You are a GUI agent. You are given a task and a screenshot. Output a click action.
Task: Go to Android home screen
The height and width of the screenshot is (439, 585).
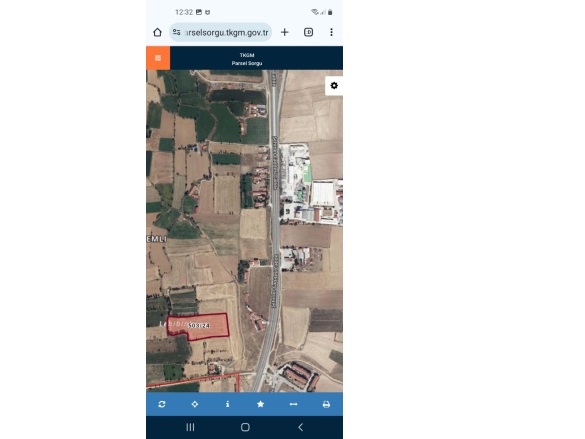coord(245,427)
